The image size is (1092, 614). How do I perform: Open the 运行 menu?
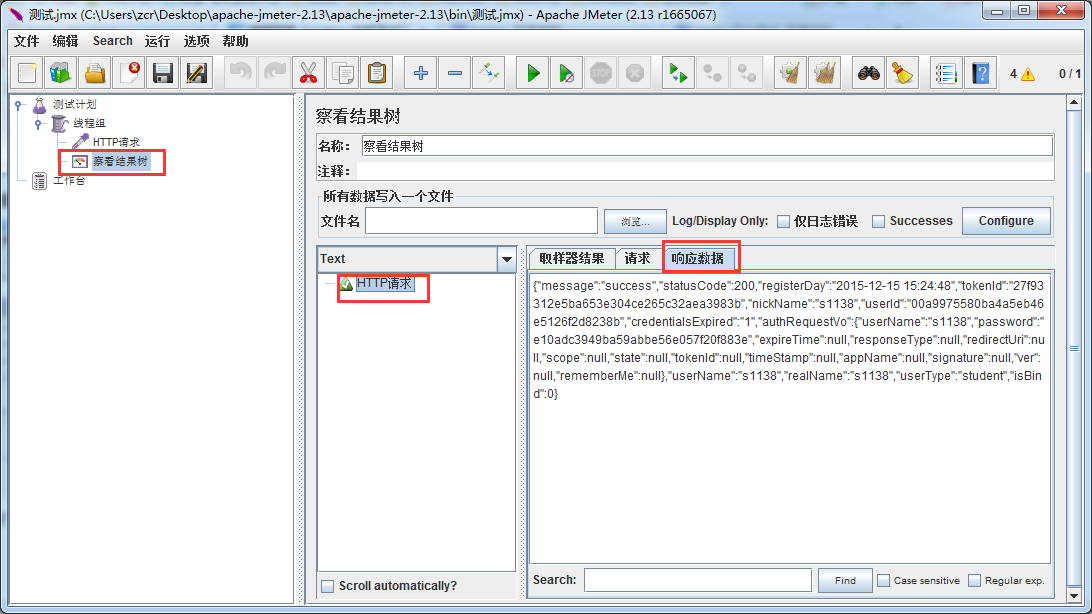157,41
